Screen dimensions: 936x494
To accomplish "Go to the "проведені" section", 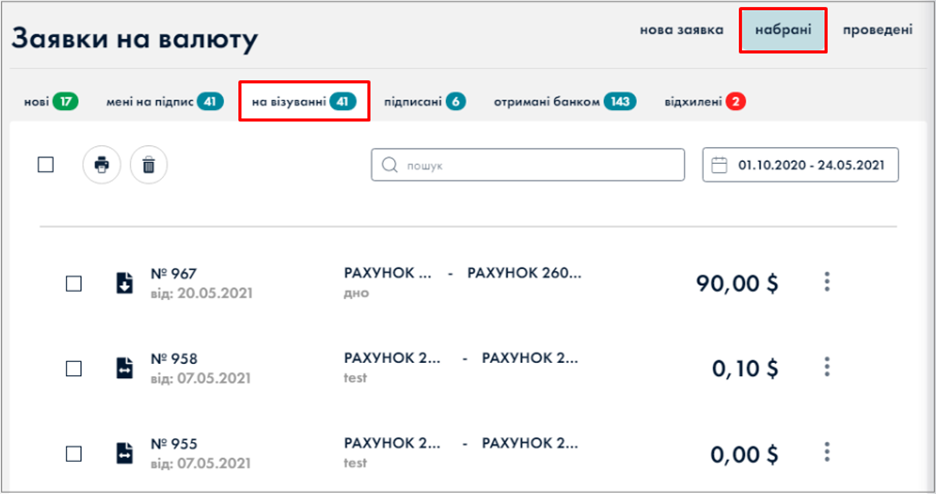I will point(877,30).
